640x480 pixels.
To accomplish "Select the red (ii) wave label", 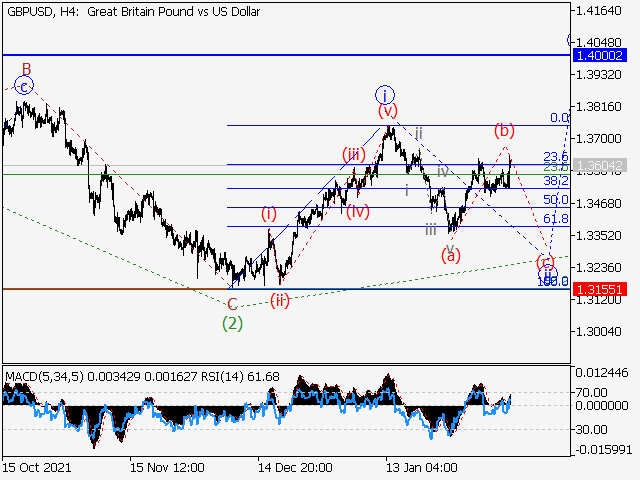I will click(280, 301).
